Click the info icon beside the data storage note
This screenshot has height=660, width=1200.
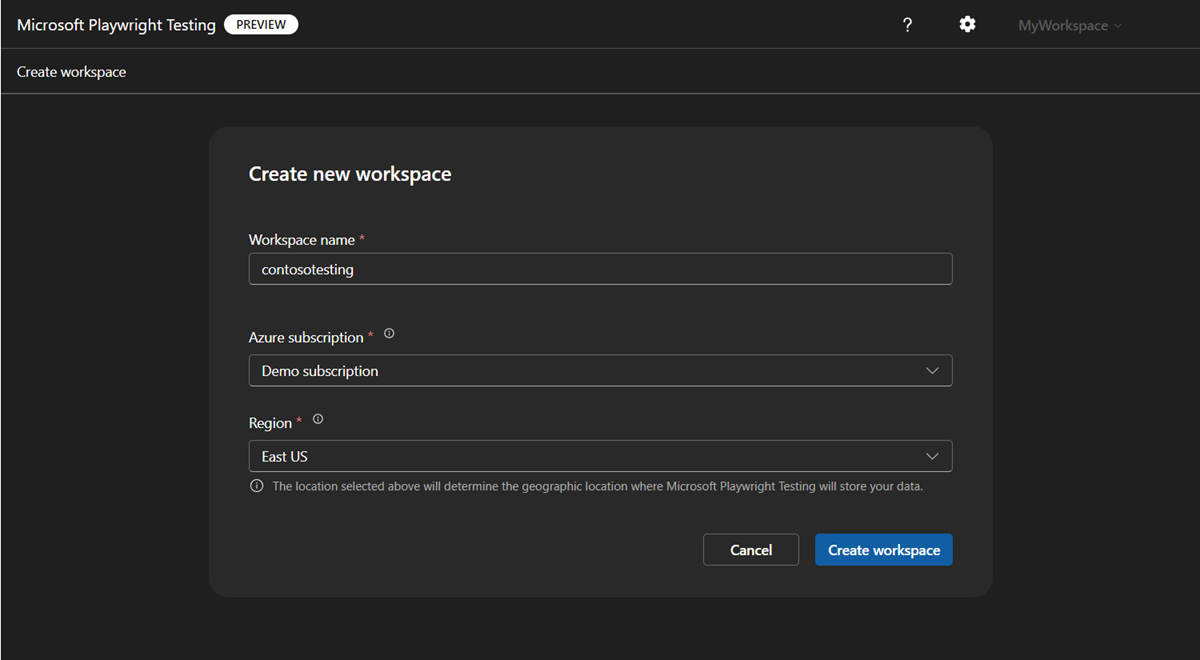point(256,486)
